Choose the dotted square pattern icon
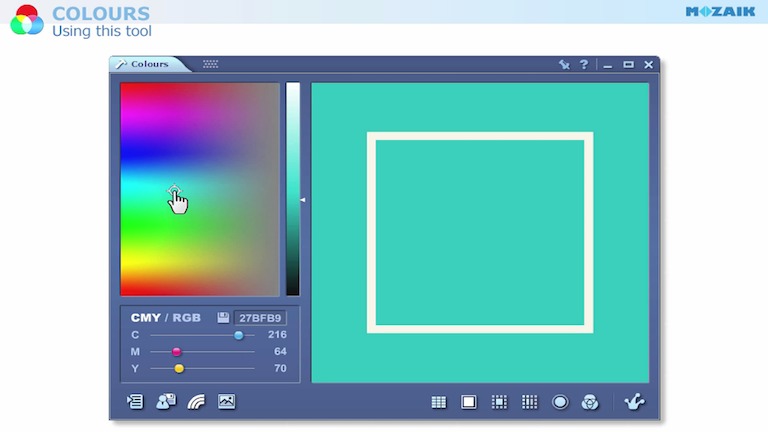This screenshot has height=432, width=768. (x=499, y=402)
